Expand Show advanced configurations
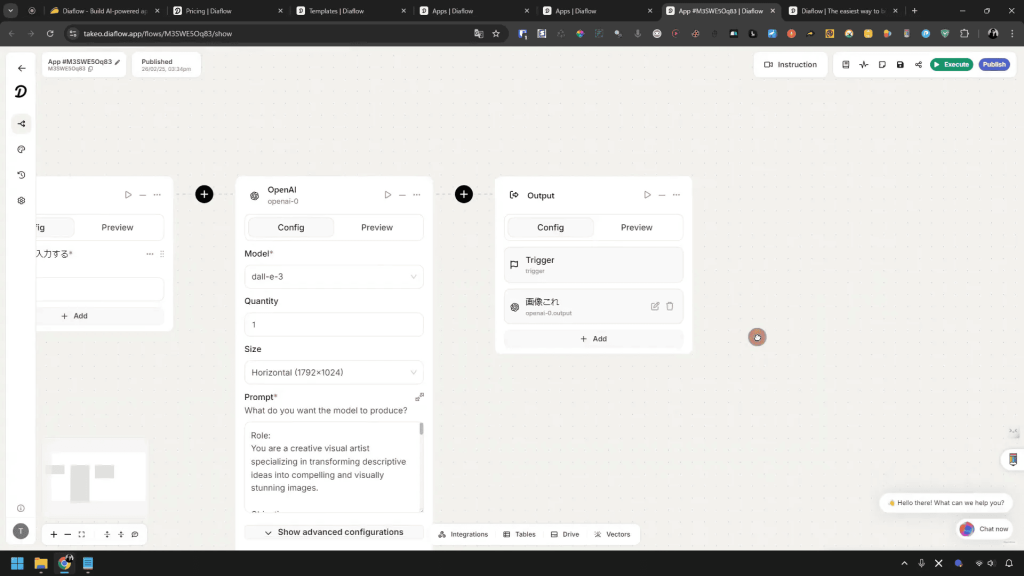This screenshot has width=1024, height=576. pos(334,532)
